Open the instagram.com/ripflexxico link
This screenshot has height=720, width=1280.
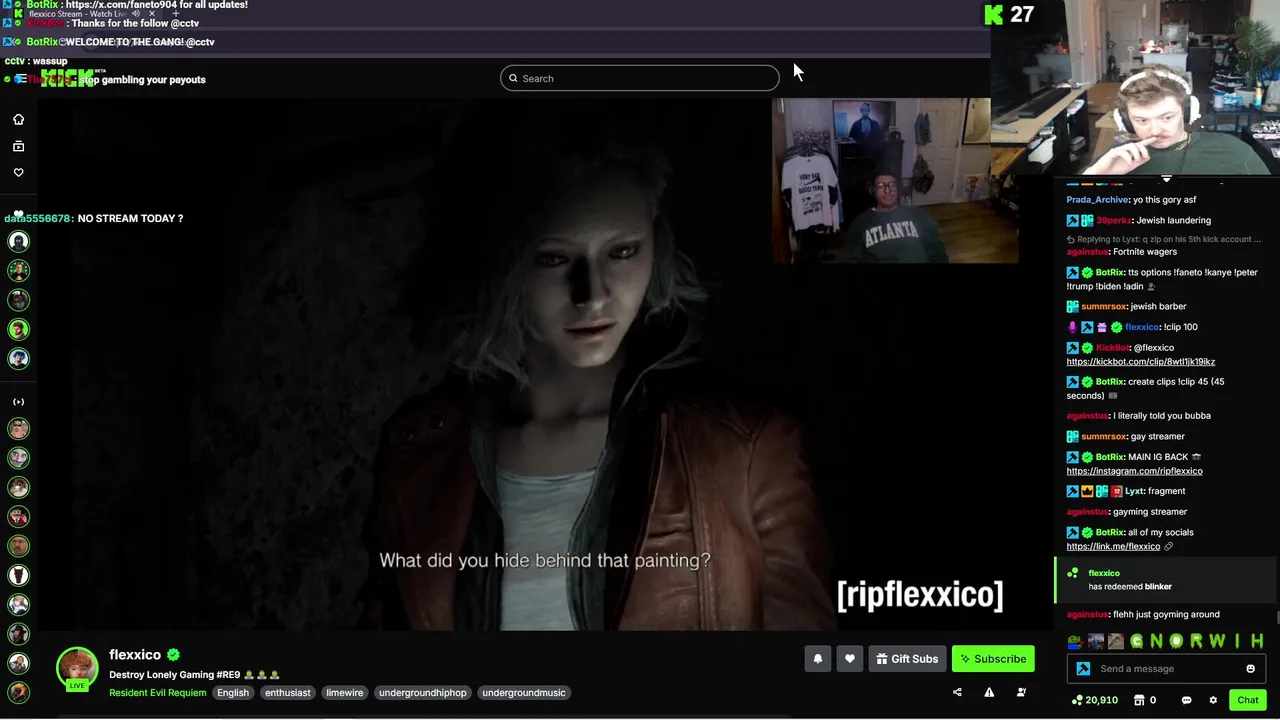tap(1134, 471)
